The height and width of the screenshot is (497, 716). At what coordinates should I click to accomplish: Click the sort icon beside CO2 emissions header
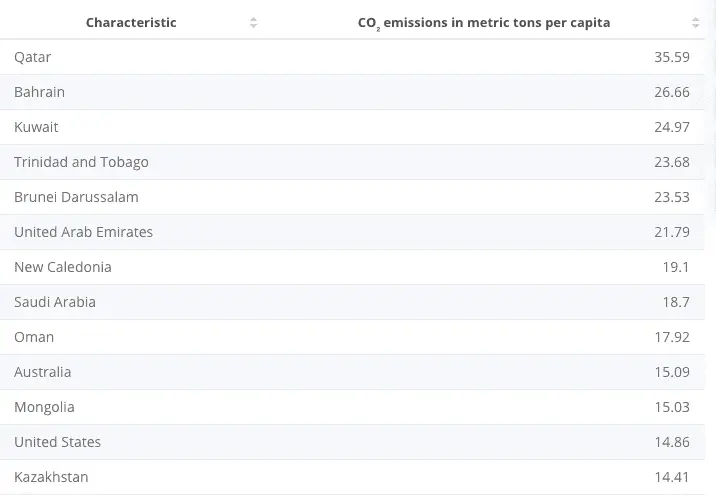coord(695,22)
